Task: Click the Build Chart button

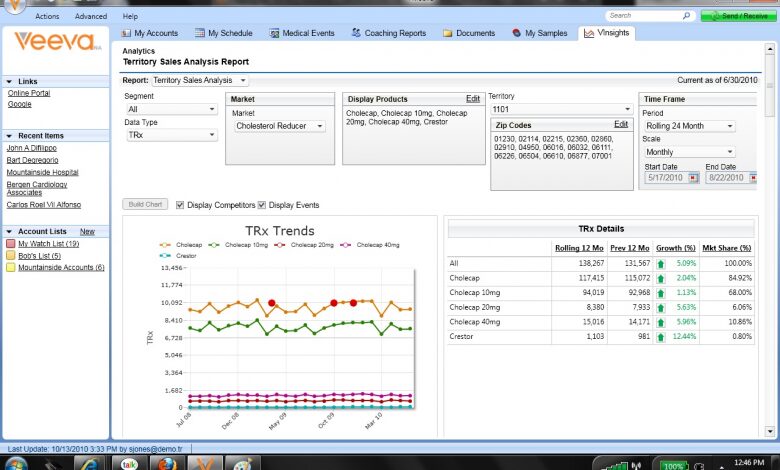Action: (145, 204)
